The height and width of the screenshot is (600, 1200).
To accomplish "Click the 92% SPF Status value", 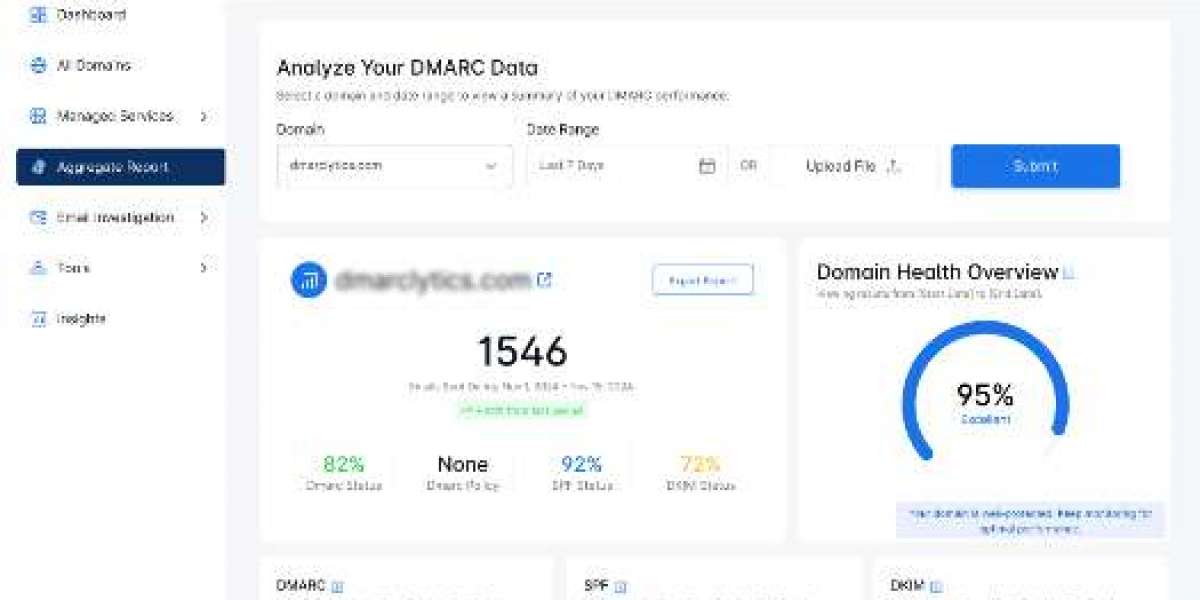I will coord(581,464).
